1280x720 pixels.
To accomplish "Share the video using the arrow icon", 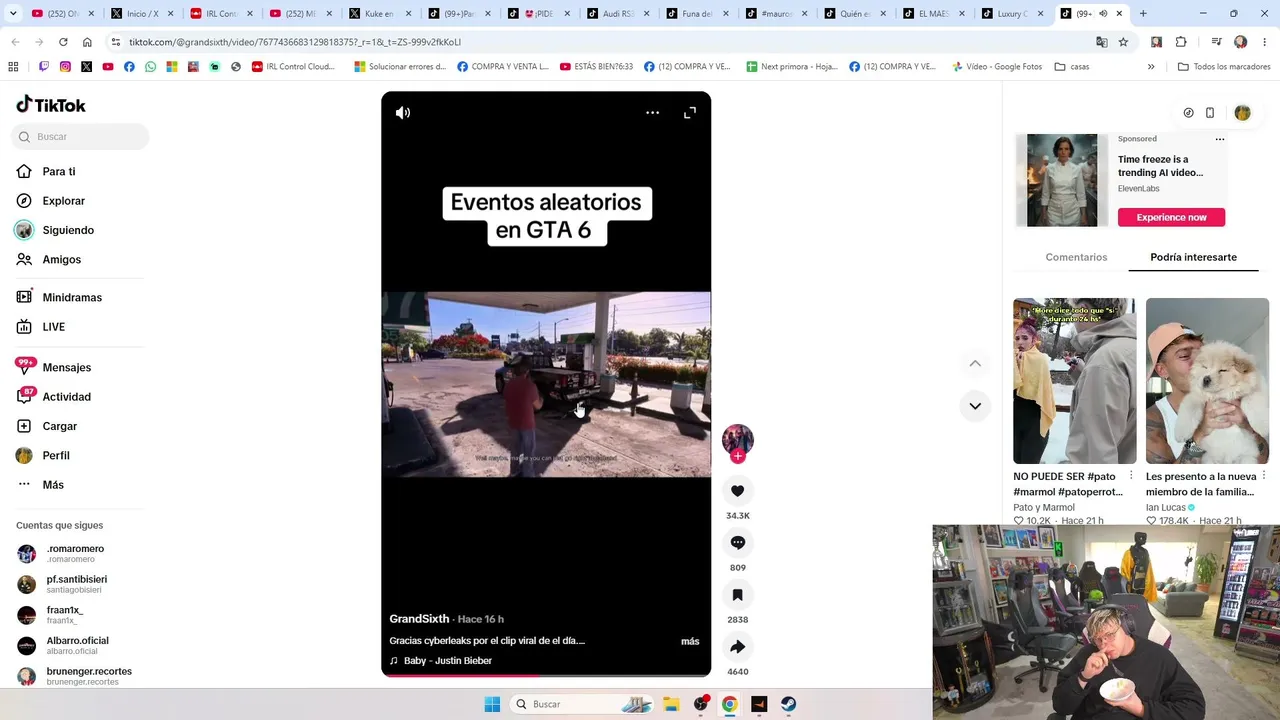I will [738, 647].
